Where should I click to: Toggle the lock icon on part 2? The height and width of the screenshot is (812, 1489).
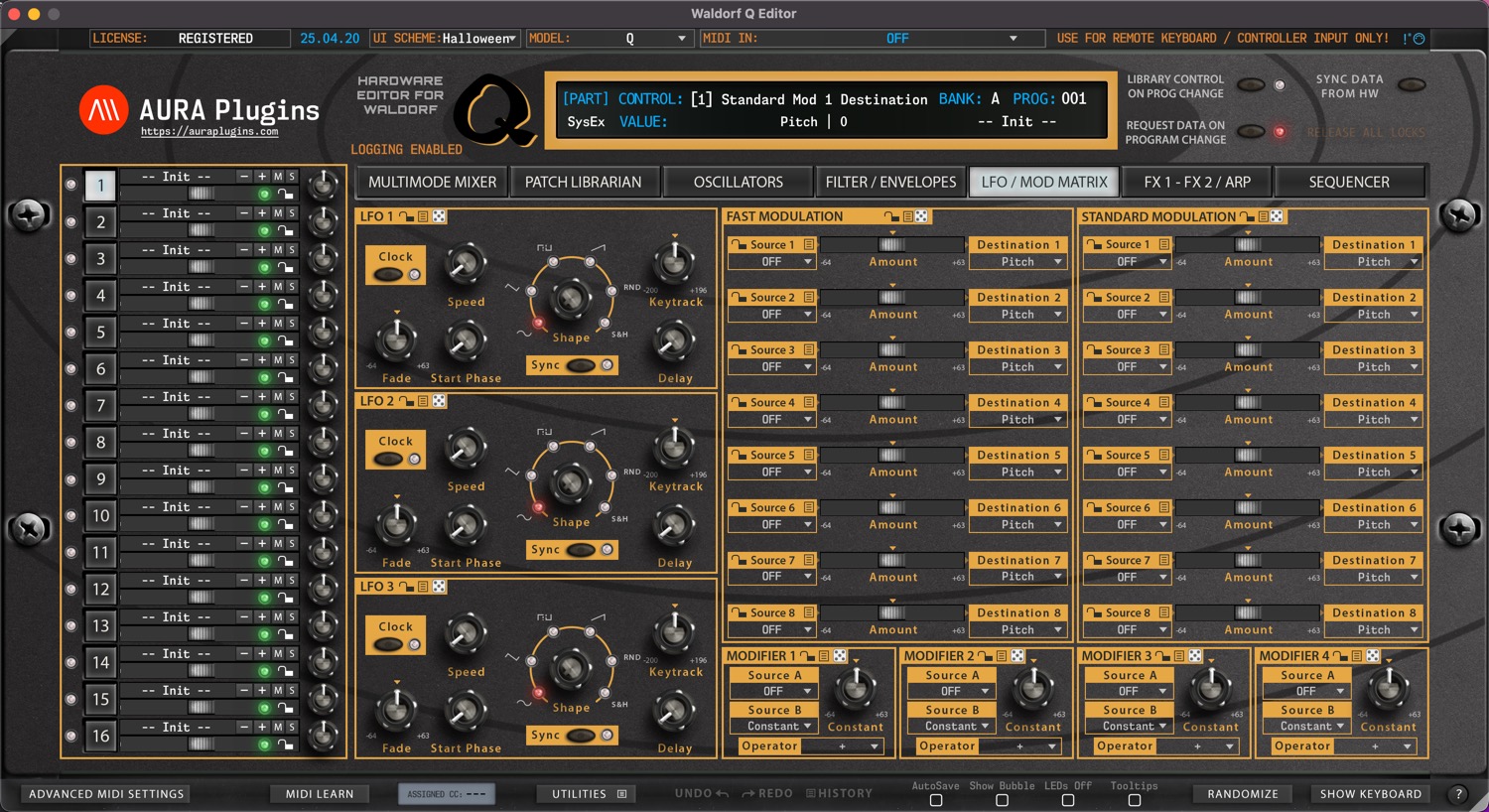click(285, 231)
